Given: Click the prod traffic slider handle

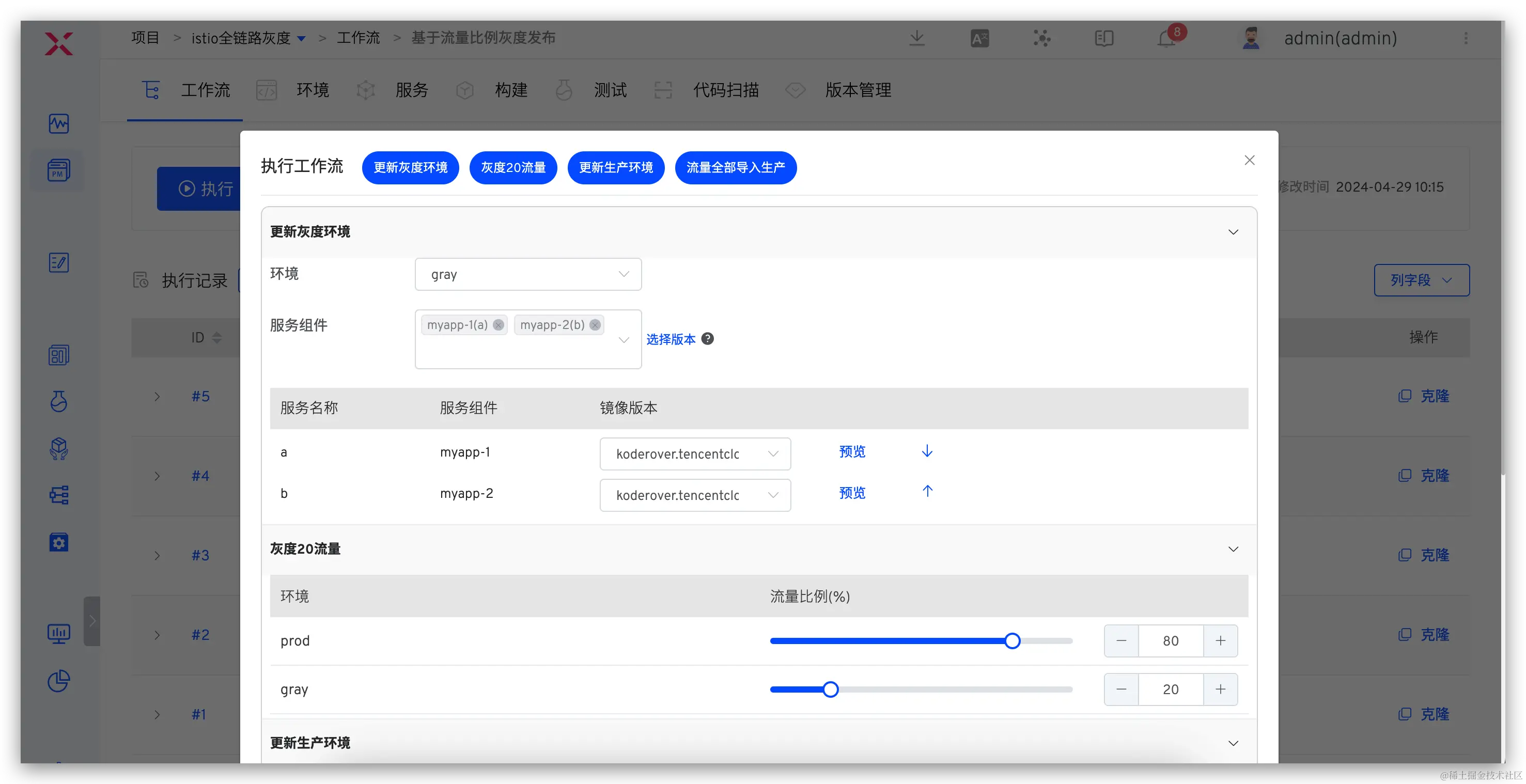Looking at the screenshot, I should tap(1012, 641).
